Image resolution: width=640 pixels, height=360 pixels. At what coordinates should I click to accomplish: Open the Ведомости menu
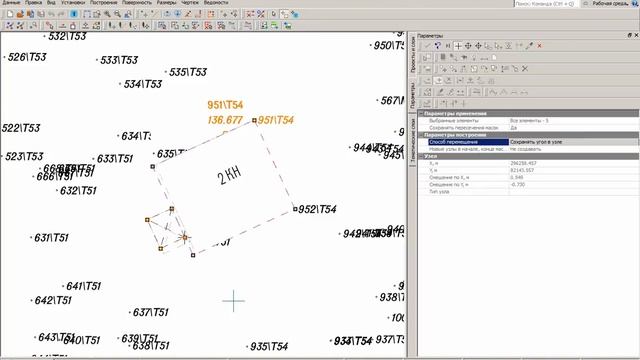coord(216,2)
